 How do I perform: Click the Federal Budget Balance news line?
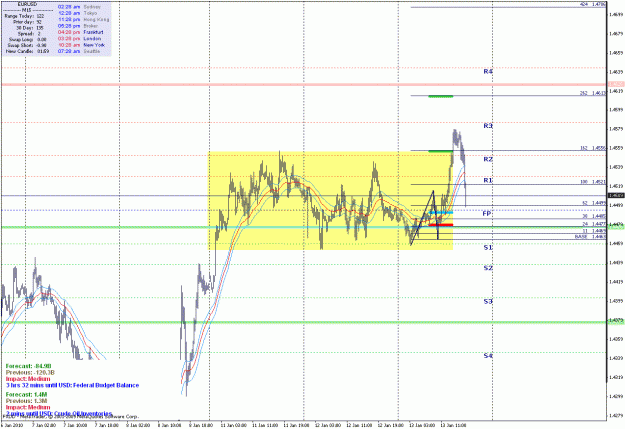pyautogui.click(x=73, y=385)
